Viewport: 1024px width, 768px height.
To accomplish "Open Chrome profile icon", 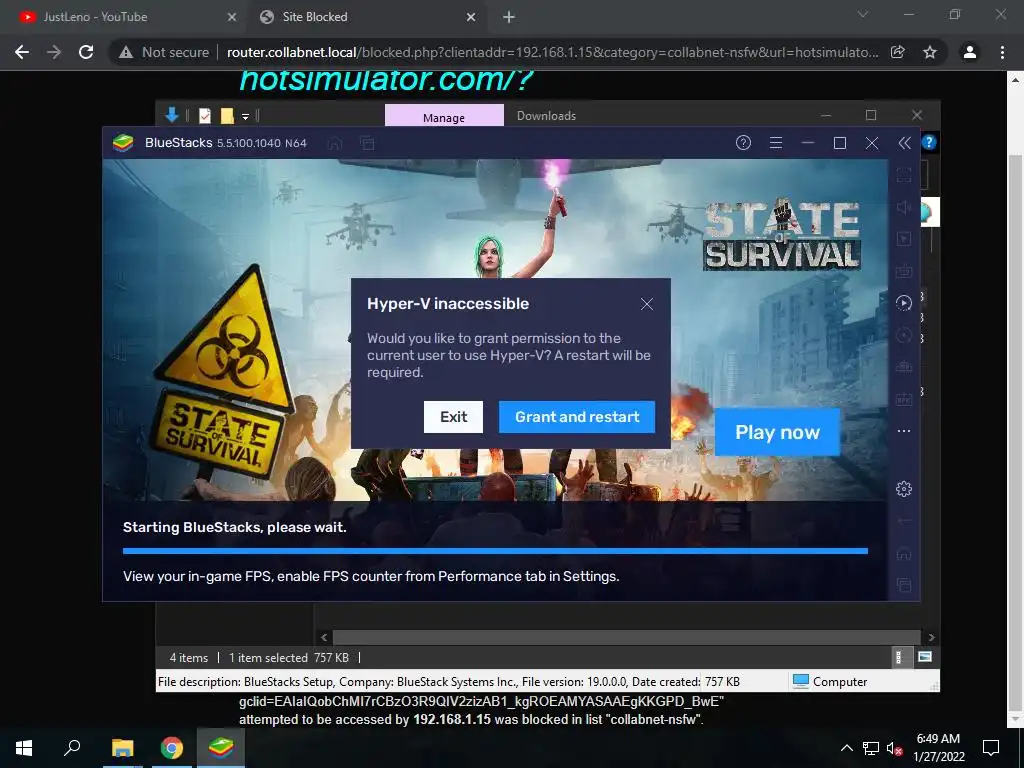I will [x=970, y=52].
